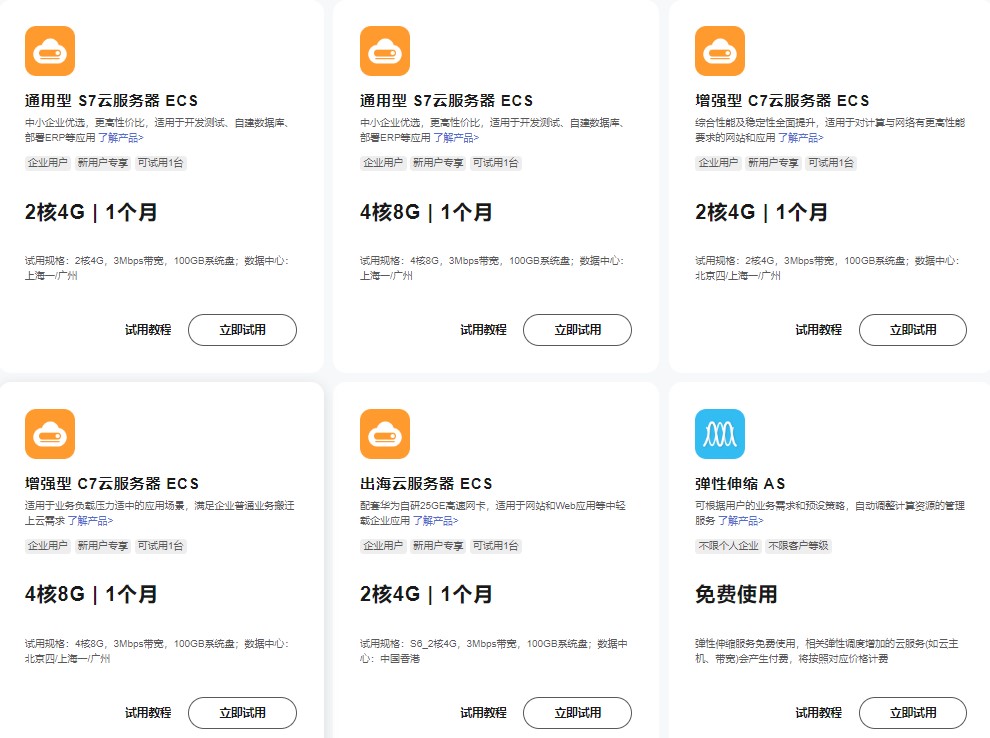Click the 出海云服务器 ECS title

click(426, 484)
